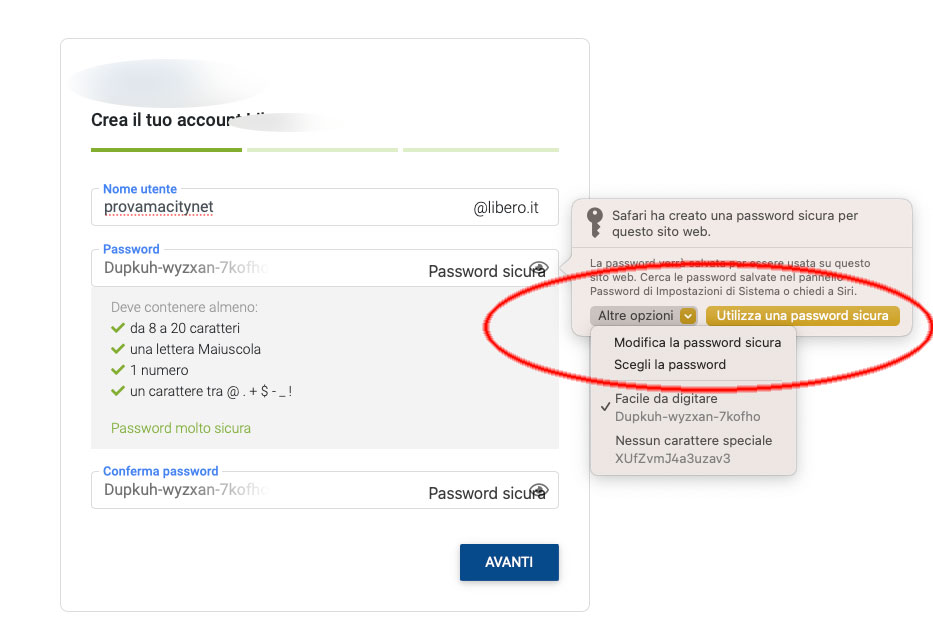
Task: Click into the Conferma password field
Action: (250, 490)
